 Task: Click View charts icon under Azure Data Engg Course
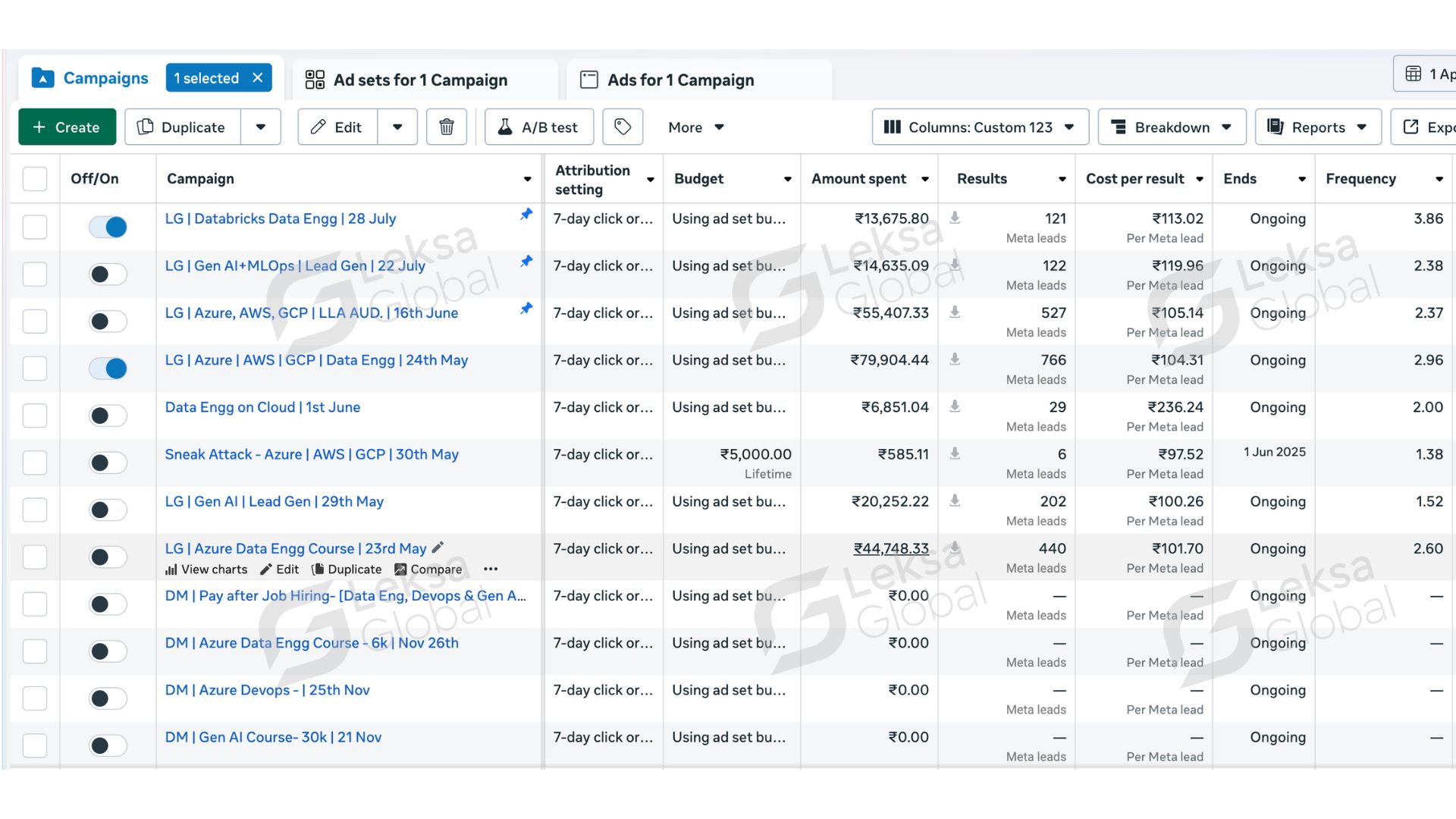pyautogui.click(x=171, y=570)
